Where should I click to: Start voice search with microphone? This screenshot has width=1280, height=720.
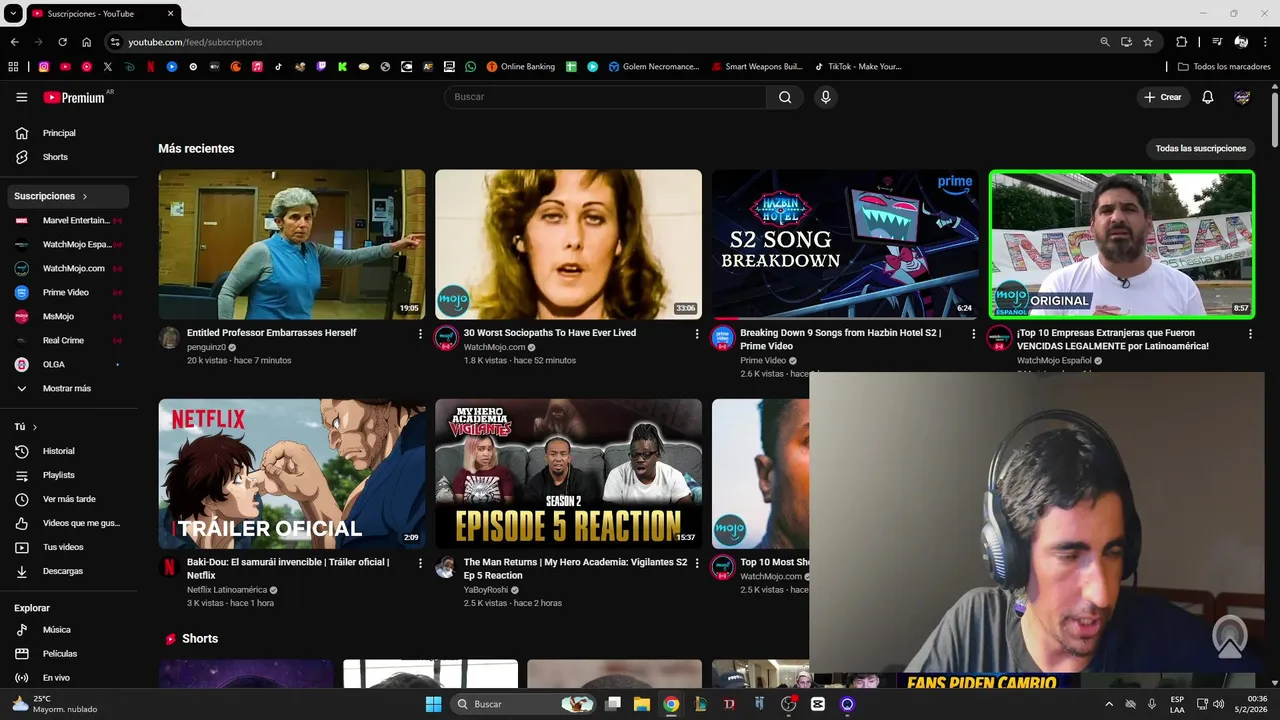(825, 97)
